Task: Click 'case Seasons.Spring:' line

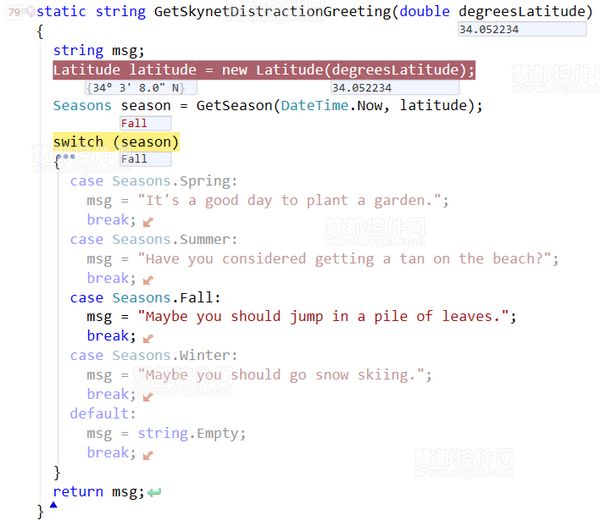Action: (x=154, y=181)
